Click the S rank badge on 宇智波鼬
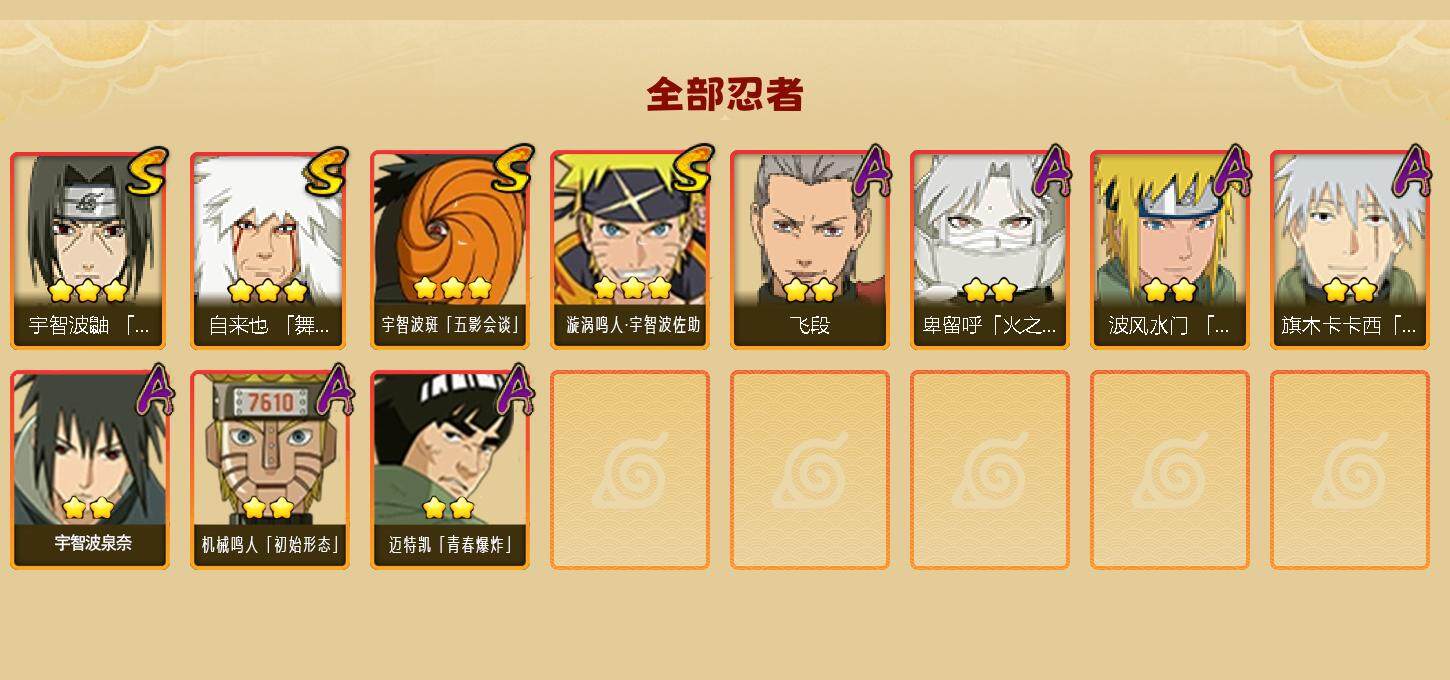 (x=148, y=171)
